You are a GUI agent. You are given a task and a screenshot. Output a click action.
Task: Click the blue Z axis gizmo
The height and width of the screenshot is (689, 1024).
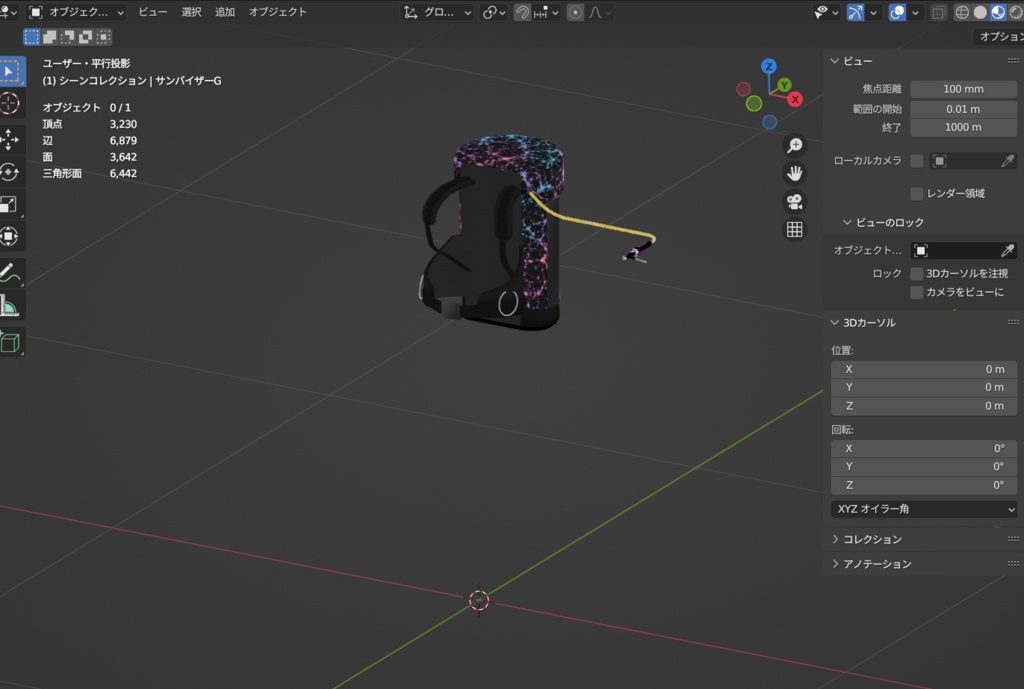coord(769,66)
